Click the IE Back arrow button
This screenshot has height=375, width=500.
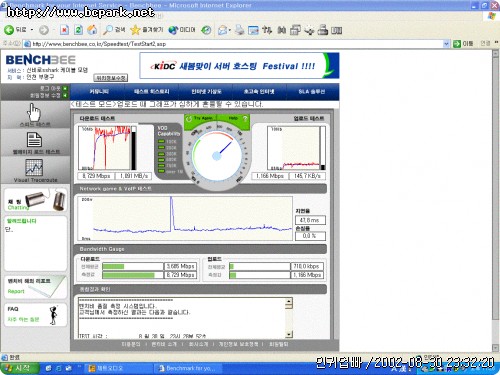click(9, 30)
